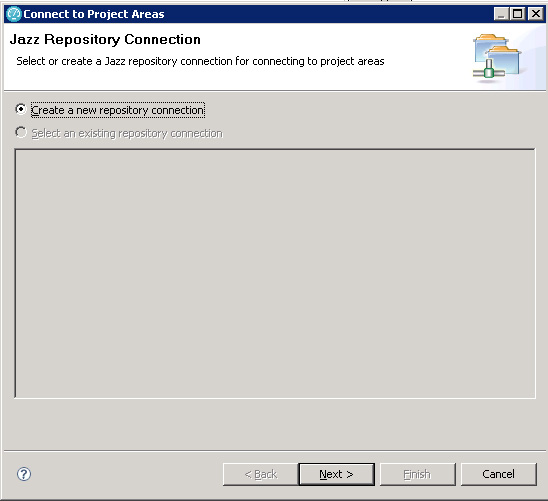This screenshot has height=501, width=548.
Task: Click the 'Select or create a Jazz repository' description
Action: 200,61
